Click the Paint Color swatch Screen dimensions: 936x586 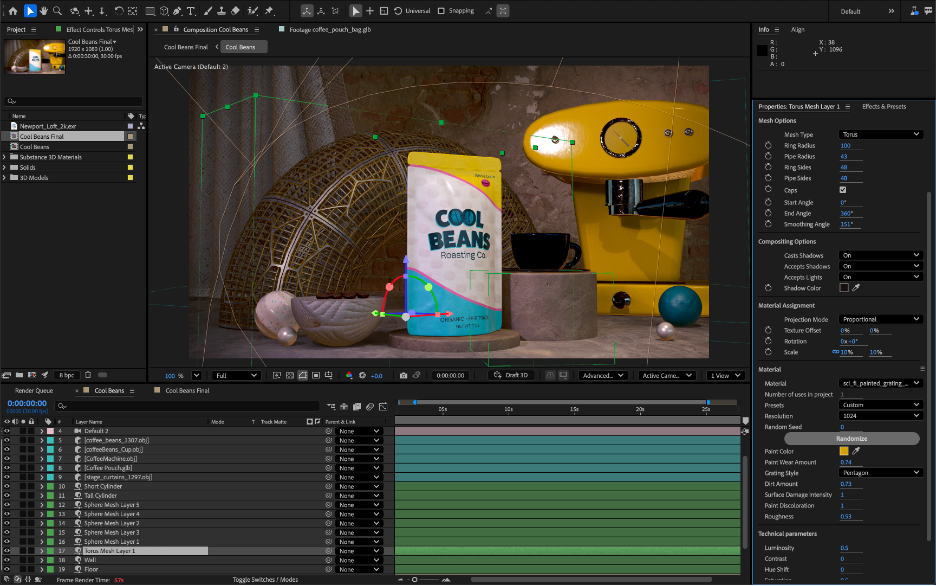[844, 451]
